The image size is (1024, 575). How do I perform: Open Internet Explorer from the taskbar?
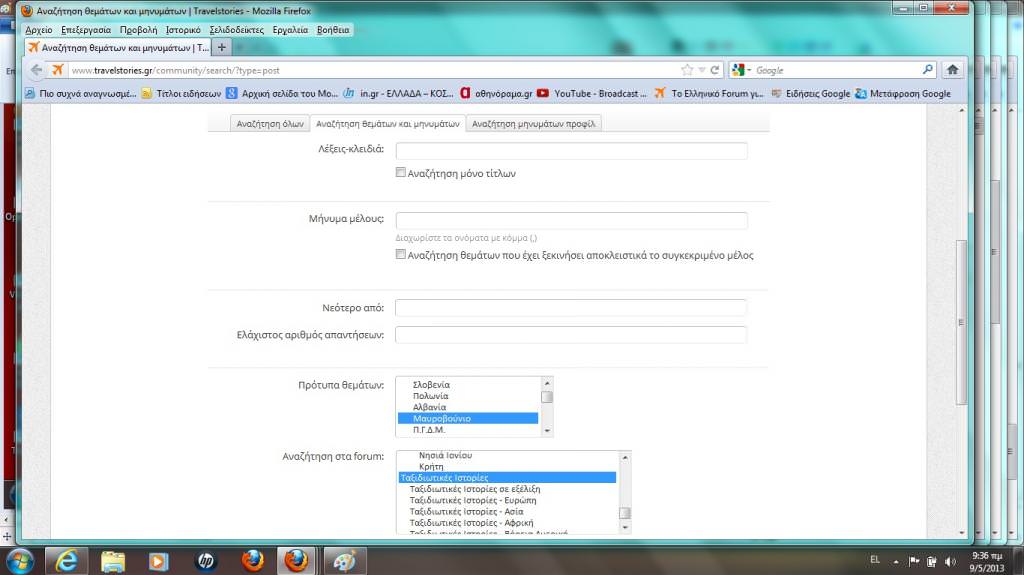(x=68, y=560)
